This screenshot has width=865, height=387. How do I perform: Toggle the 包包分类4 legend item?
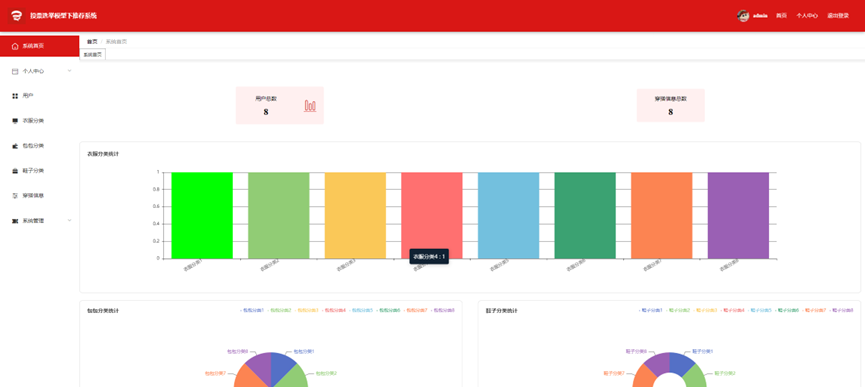[x=334, y=310]
